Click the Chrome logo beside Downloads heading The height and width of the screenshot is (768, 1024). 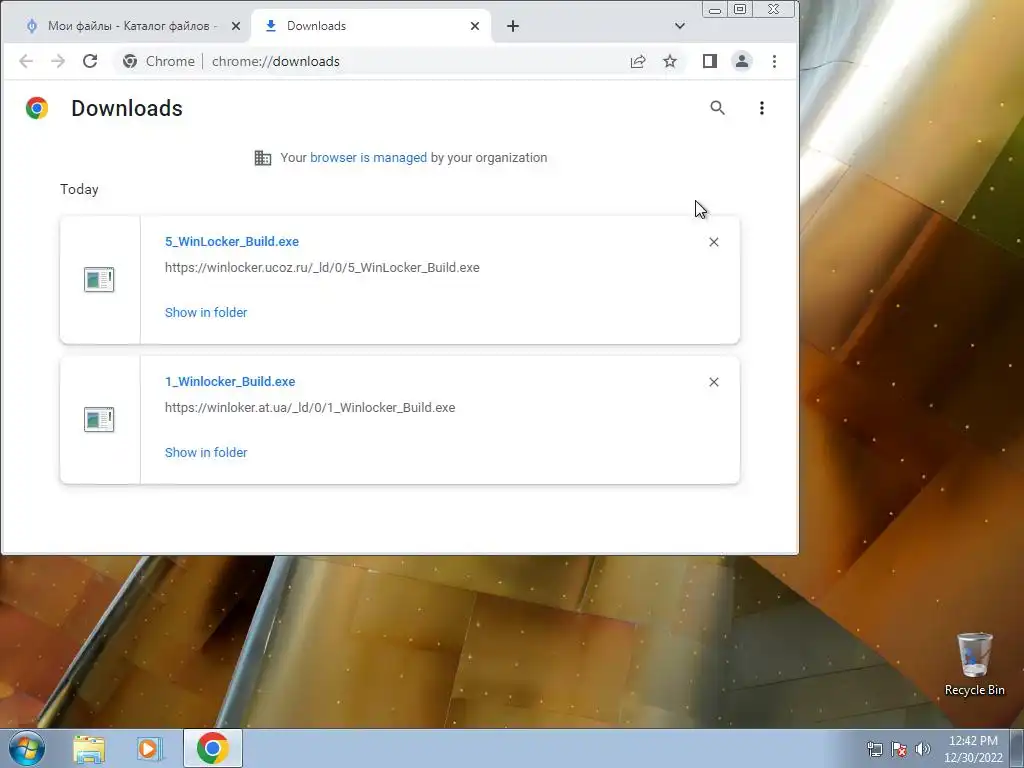pos(37,108)
